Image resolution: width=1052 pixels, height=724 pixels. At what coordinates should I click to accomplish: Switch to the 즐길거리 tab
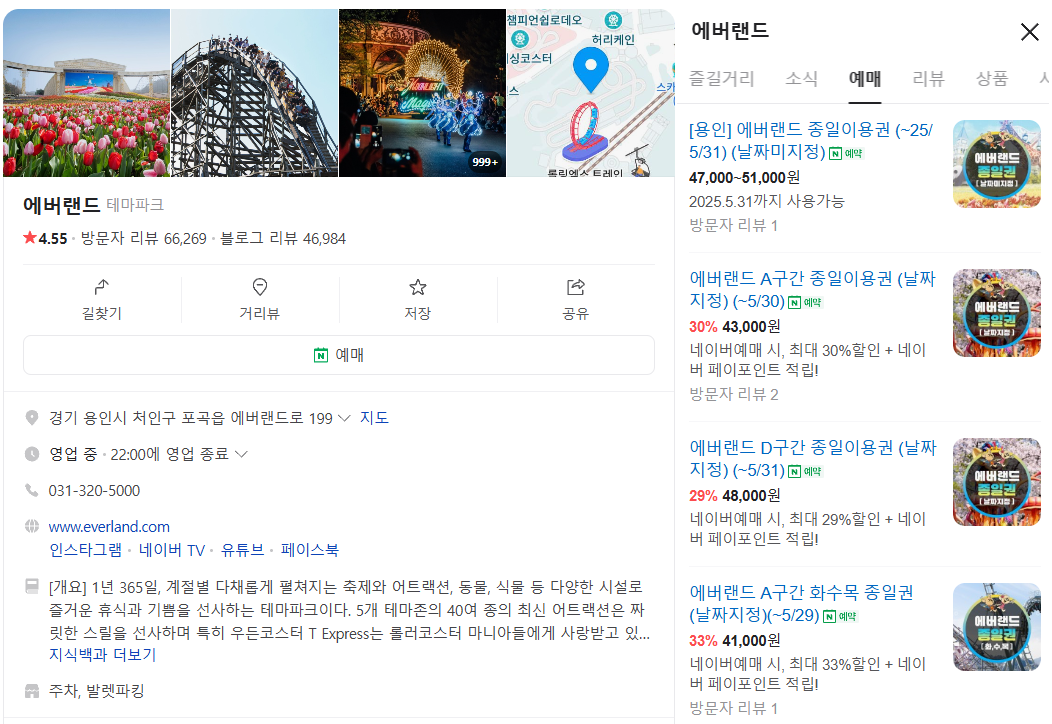pos(721,79)
